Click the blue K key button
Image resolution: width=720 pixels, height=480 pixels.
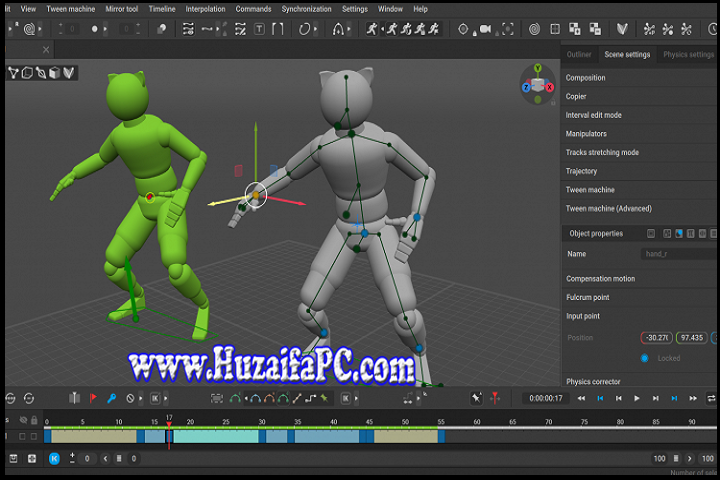(x=54, y=458)
